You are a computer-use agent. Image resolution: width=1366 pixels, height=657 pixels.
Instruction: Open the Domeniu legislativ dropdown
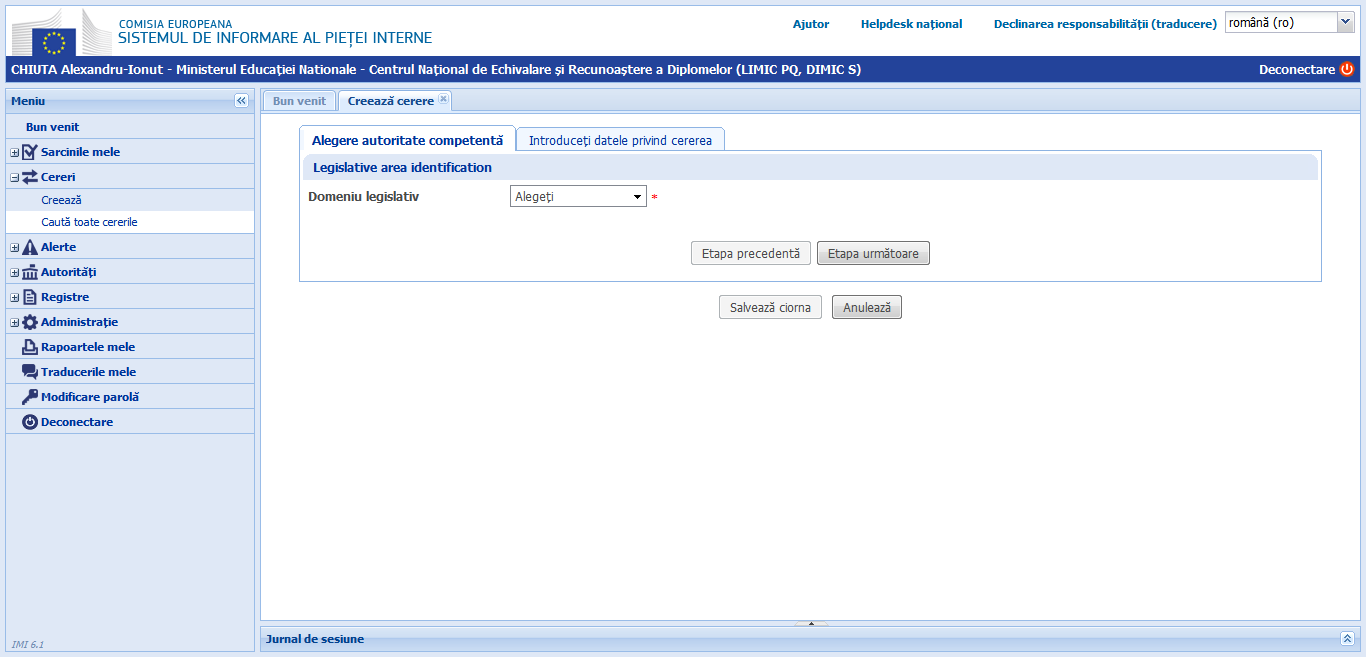click(578, 197)
